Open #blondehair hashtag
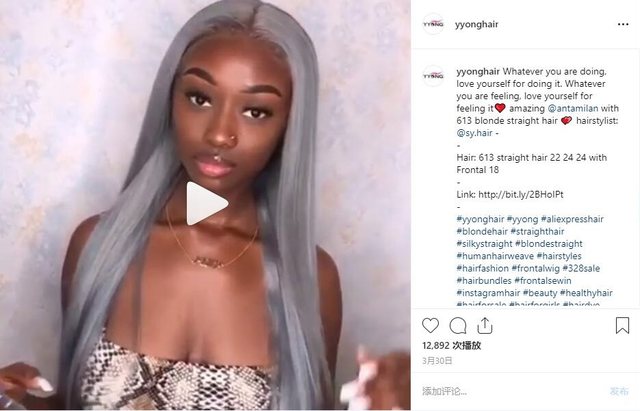 [482, 231]
